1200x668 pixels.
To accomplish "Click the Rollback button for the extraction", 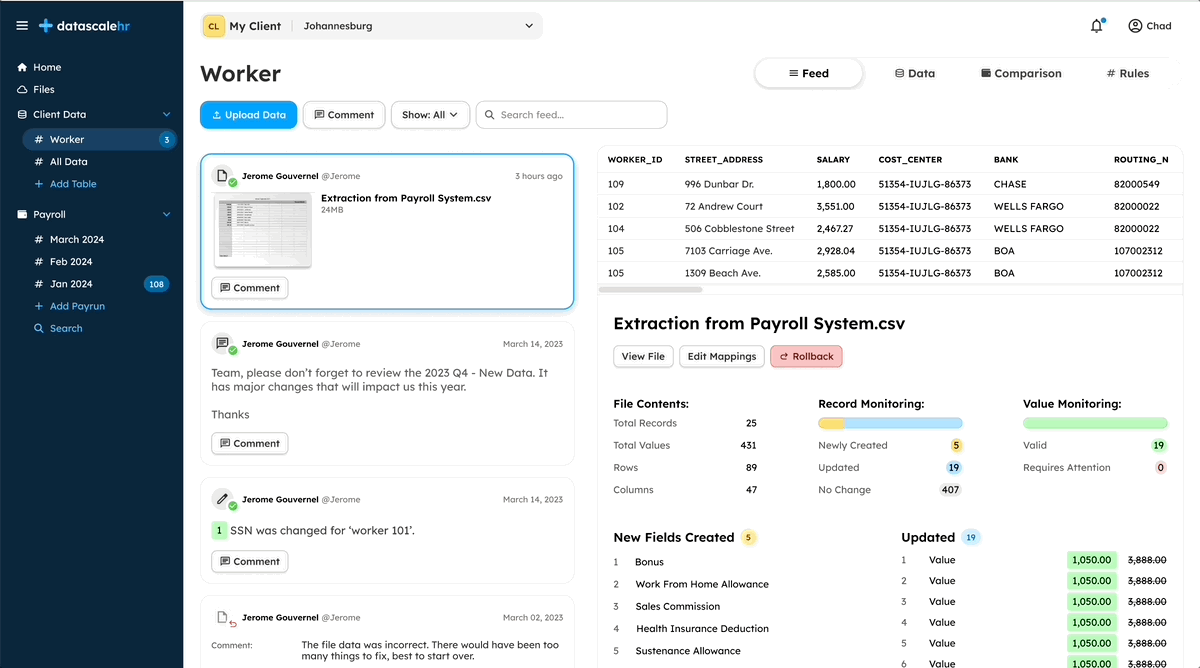I will click(x=806, y=356).
